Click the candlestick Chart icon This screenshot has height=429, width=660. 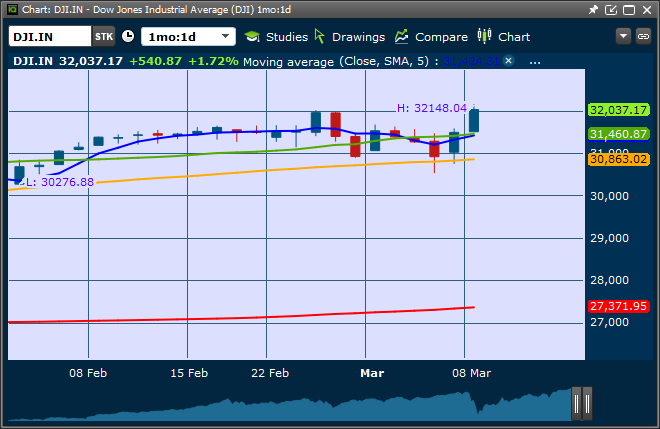(x=484, y=36)
